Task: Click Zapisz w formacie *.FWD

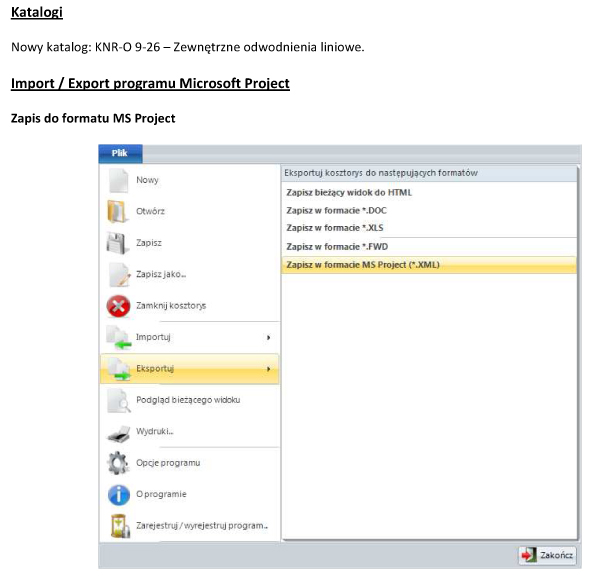Action: (429, 247)
